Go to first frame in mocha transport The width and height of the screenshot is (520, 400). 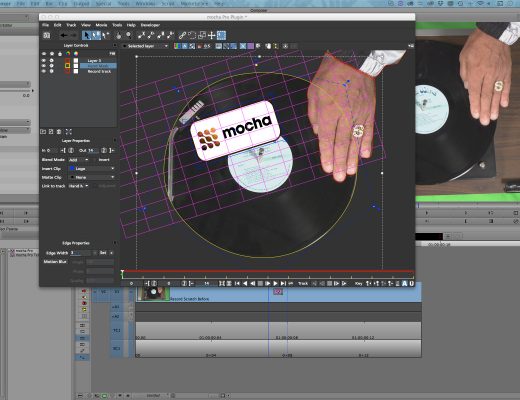237,283
